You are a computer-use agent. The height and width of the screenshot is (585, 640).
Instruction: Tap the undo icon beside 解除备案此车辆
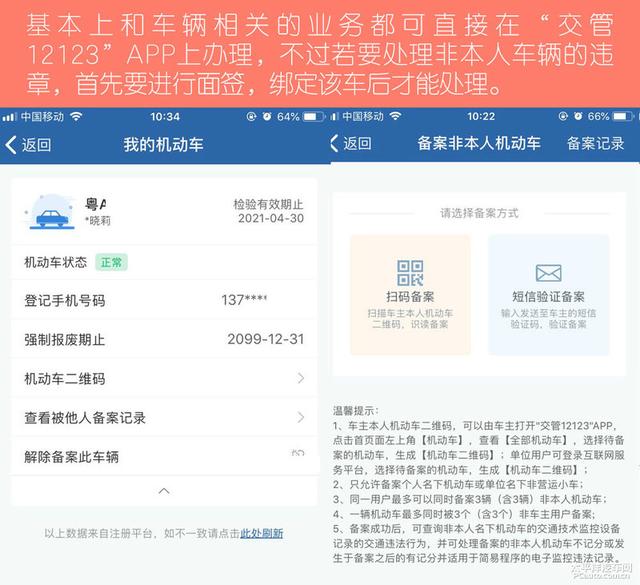(298, 453)
